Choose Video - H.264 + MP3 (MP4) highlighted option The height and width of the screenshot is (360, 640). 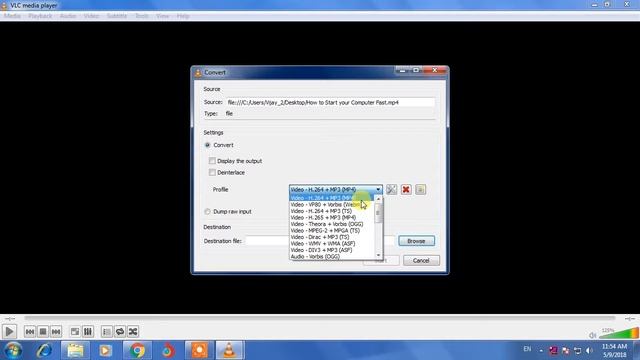coord(332,198)
